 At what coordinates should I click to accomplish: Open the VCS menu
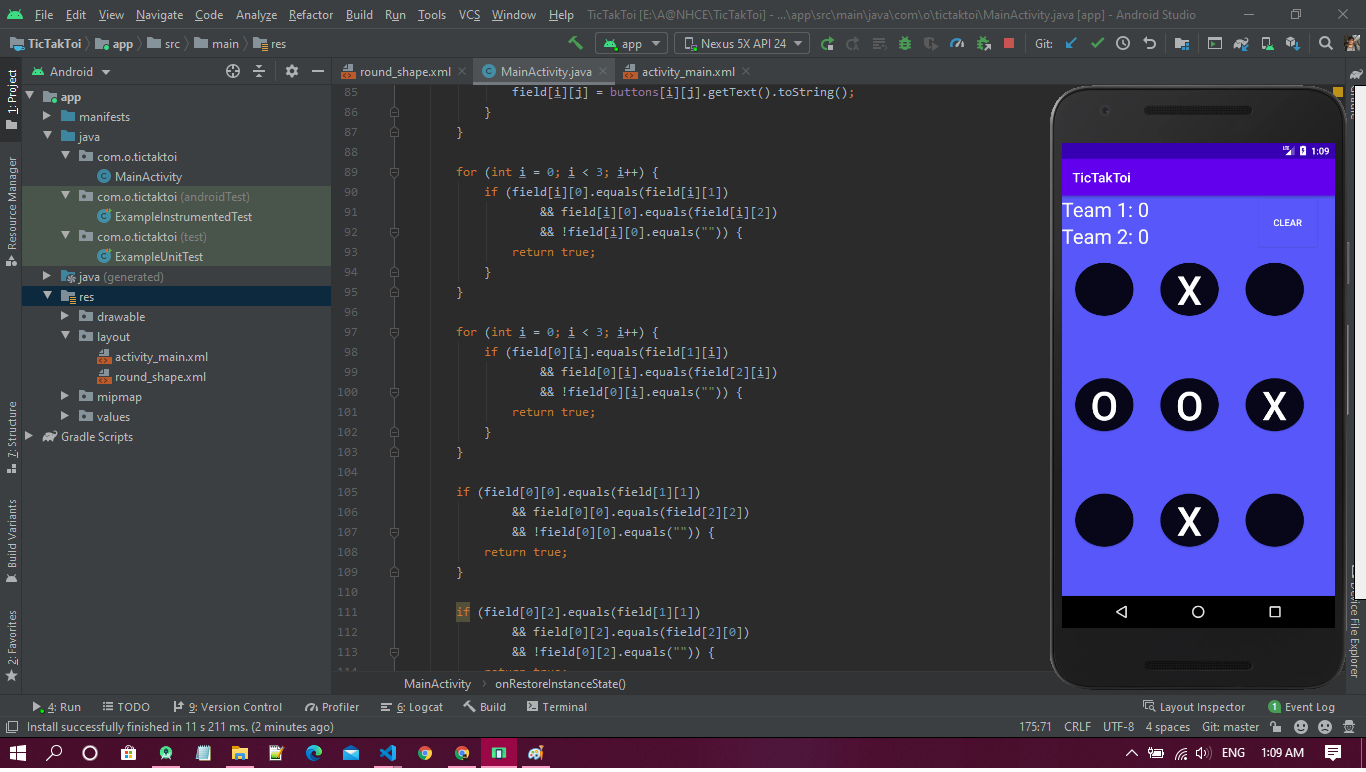tap(469, 15)
